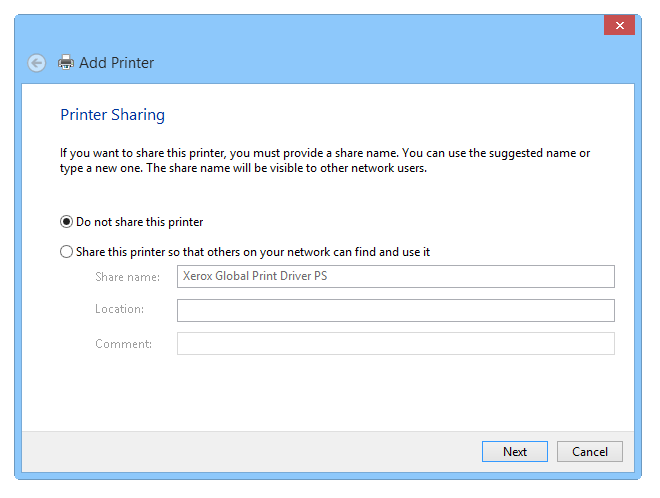
Task: Click the 'Add Printer' title text
Action: [x=116, y=63]
